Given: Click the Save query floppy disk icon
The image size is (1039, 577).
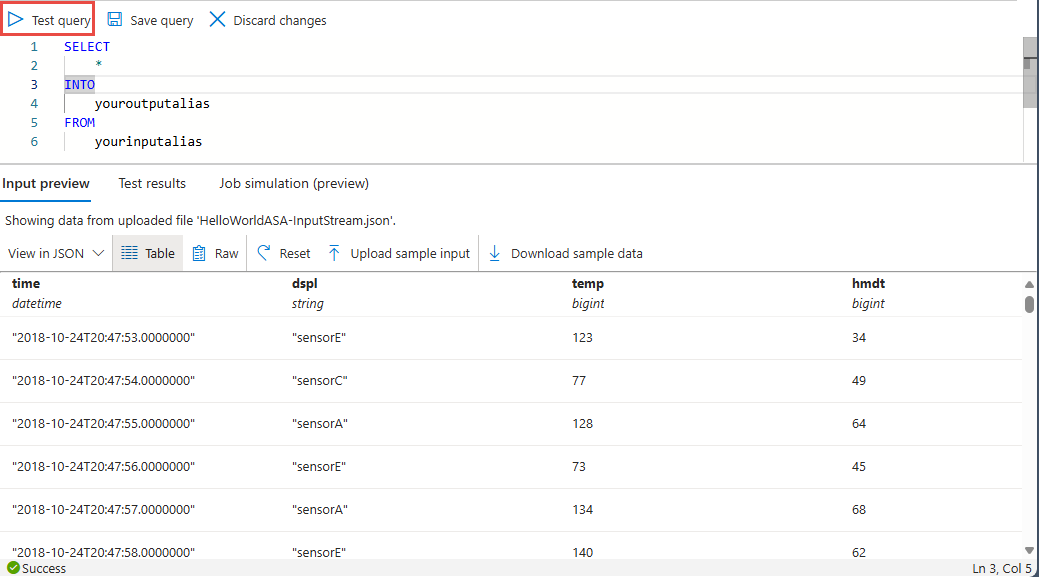Looking at the screenshot, I should coord(115,19).
